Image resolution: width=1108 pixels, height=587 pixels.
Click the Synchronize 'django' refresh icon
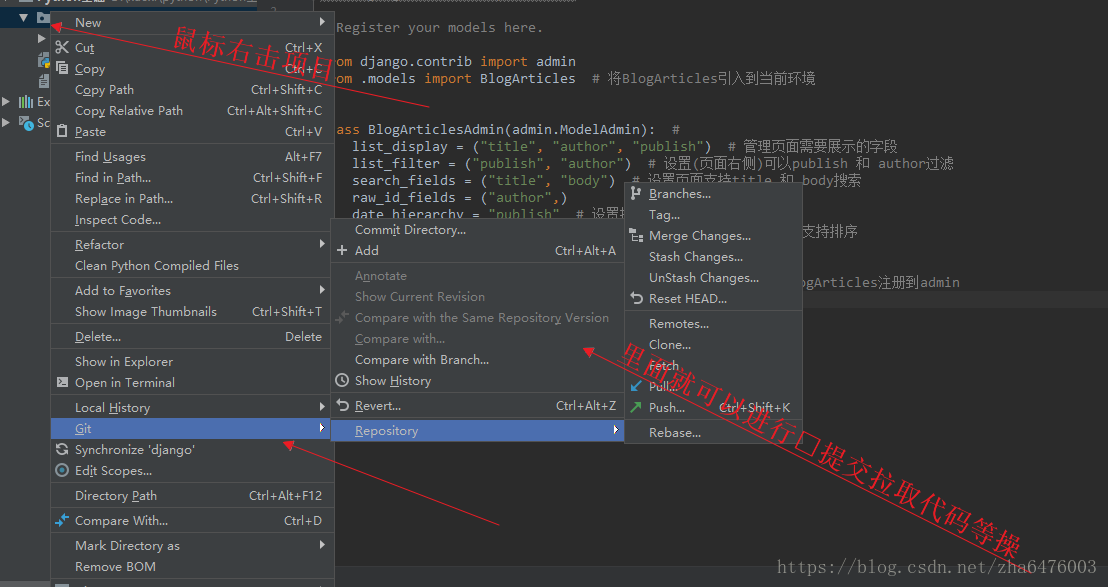point(62,449)
